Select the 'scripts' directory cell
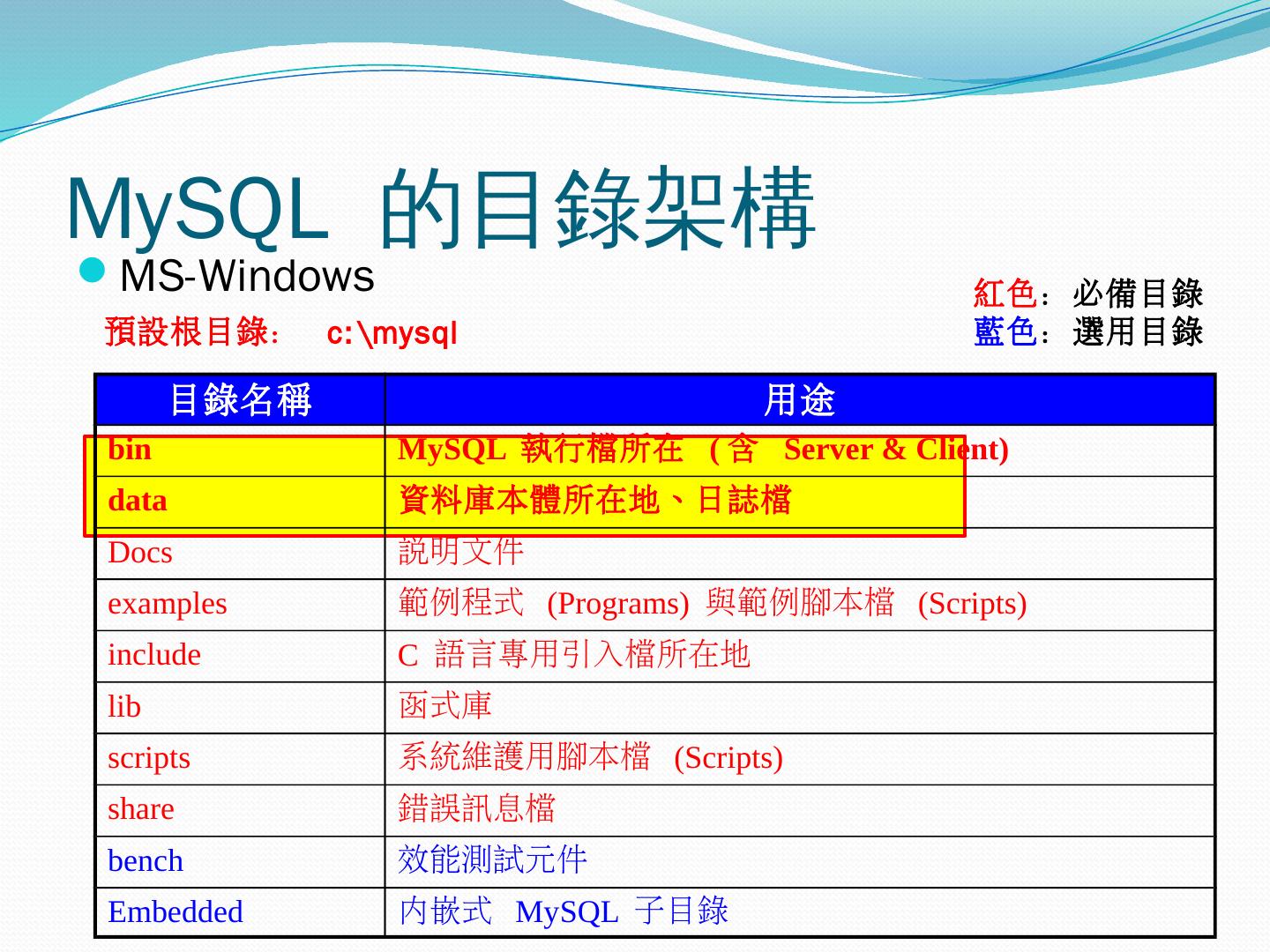The height and width of the screenshot is (952, 1270). point(240,759)
